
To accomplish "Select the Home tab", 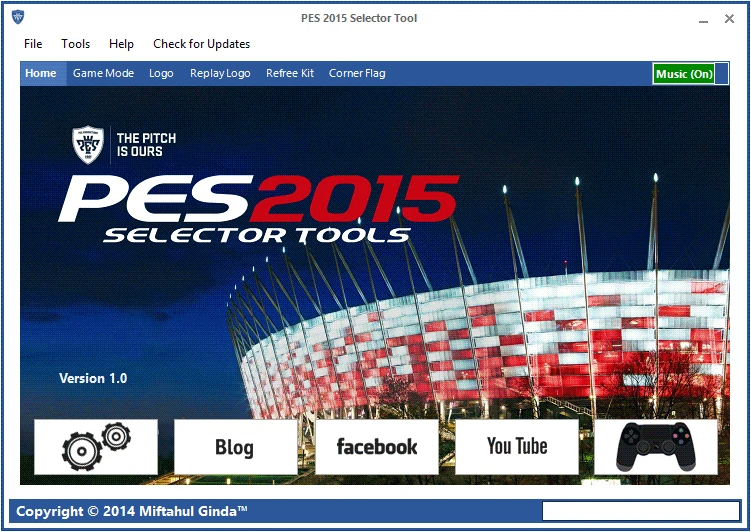I will (x=41, y=73).
